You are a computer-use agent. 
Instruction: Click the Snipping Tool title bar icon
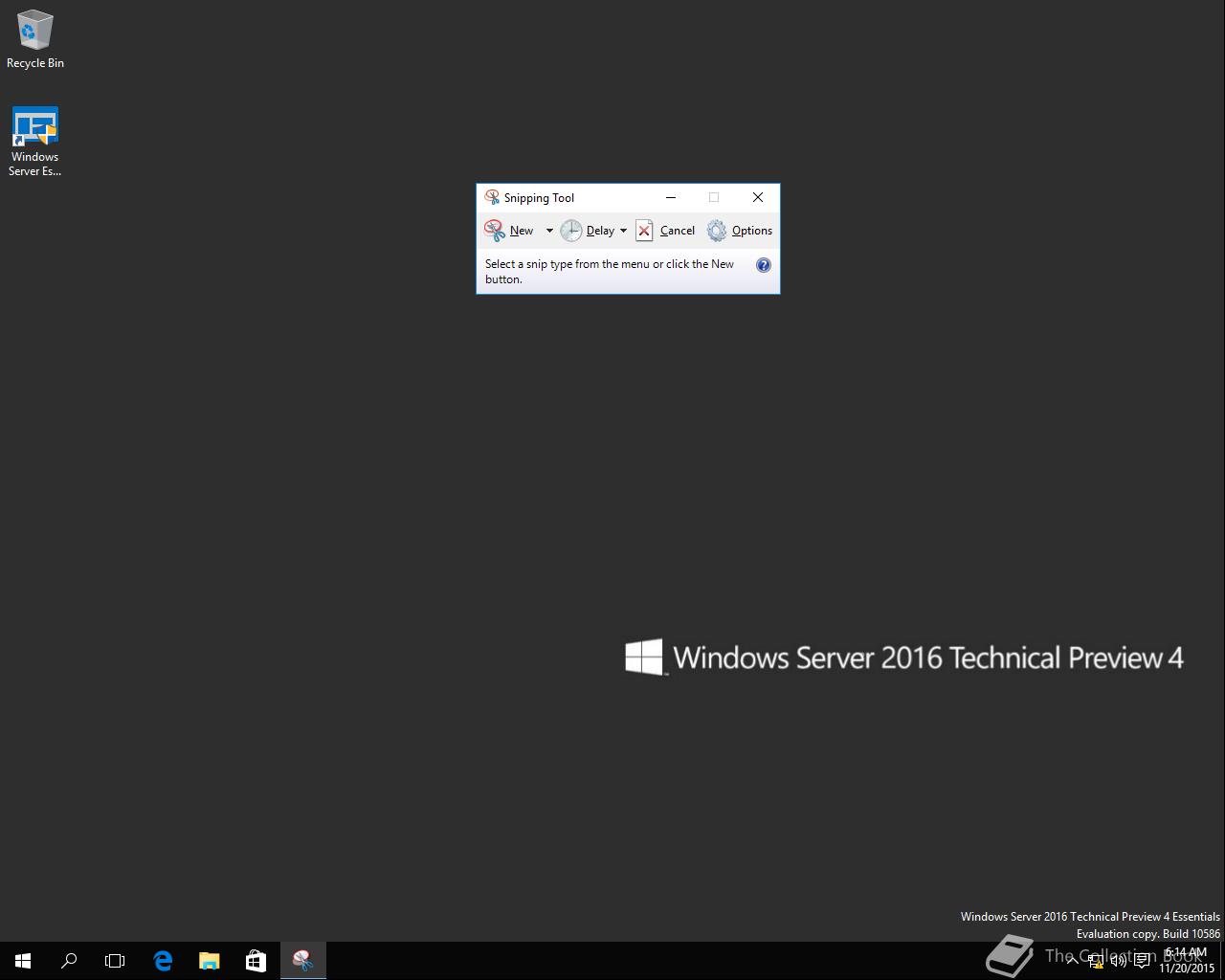click(x=492, y=197)
